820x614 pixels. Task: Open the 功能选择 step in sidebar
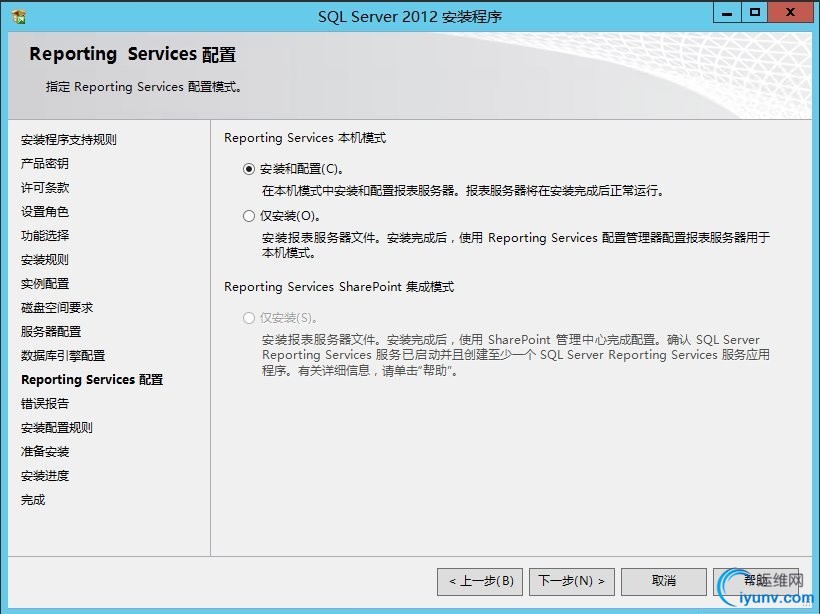44,236
